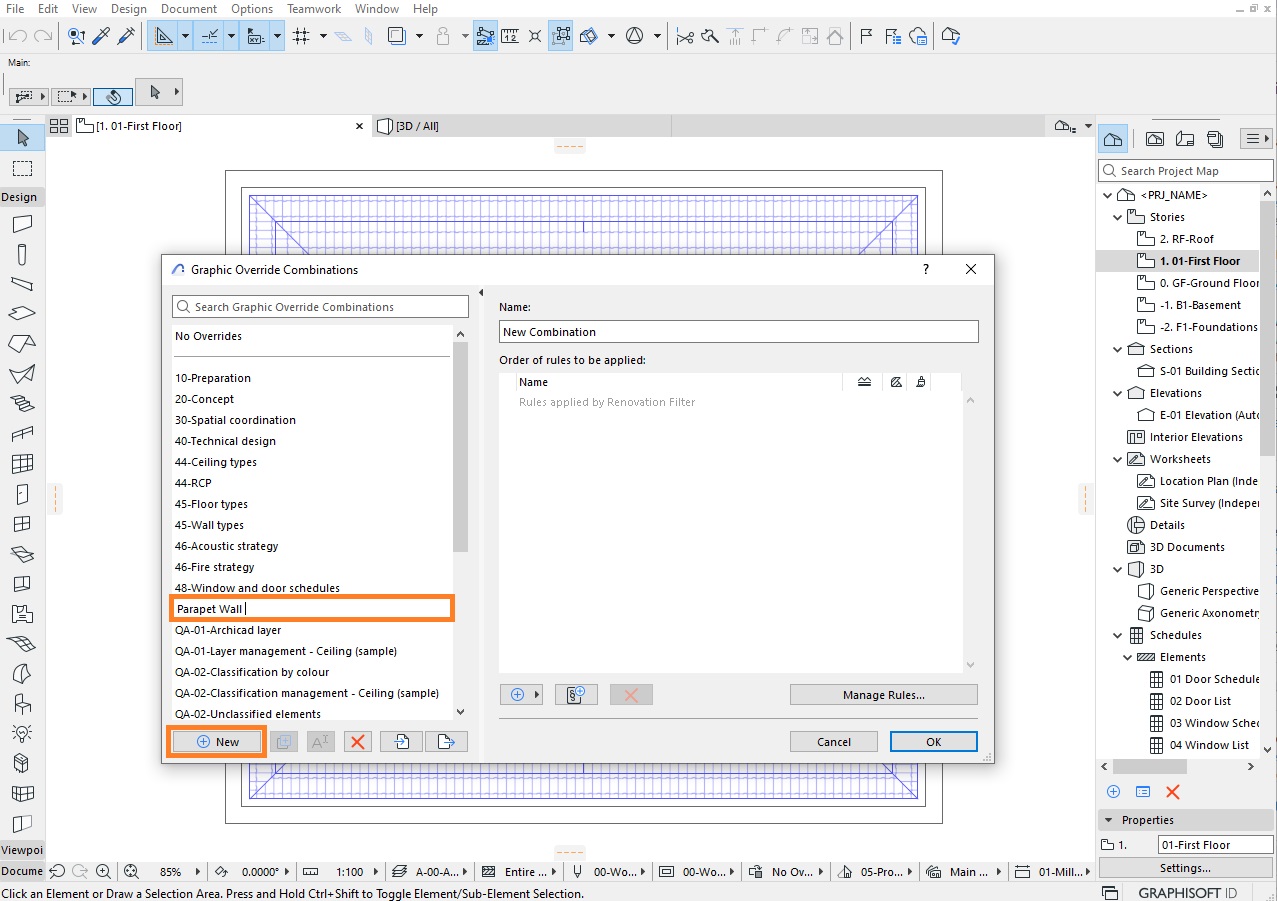Click the Settings... button in Properties
Image resolution: width=1277 pixels, height=901 pixels.
(1186, 868)
